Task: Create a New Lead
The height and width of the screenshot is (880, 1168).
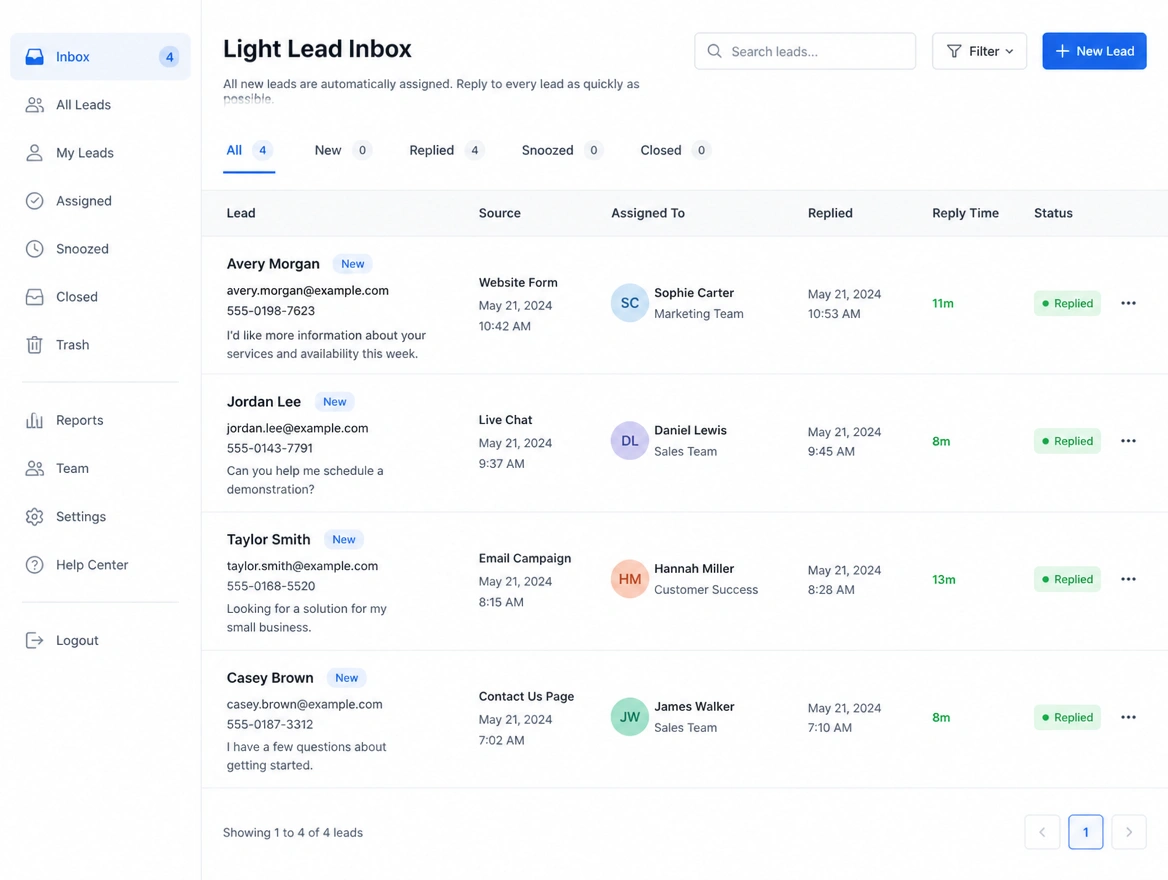Action: click(x=1094, y=51)
